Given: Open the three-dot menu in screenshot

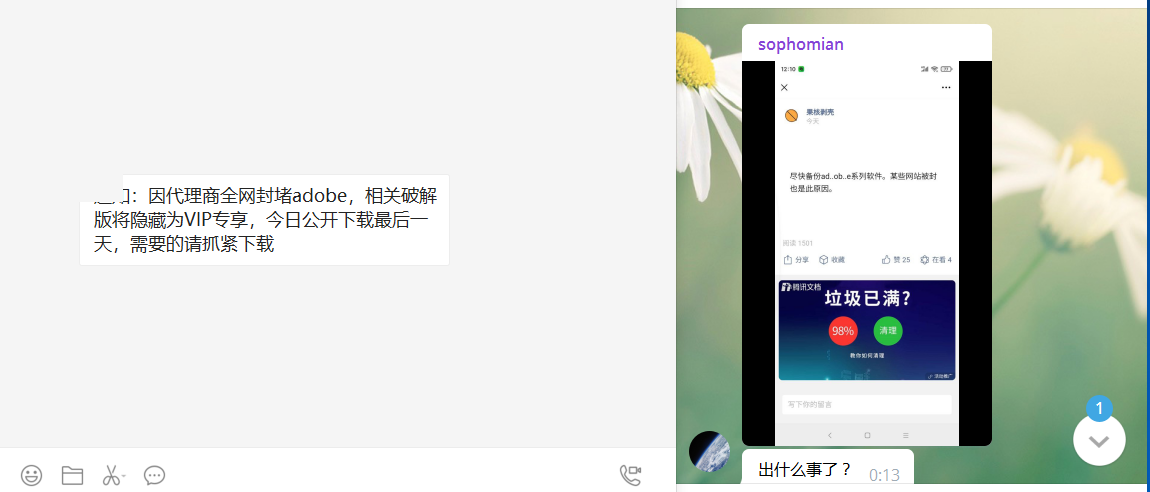Looking at the screenshot, I should coord(945,88).
